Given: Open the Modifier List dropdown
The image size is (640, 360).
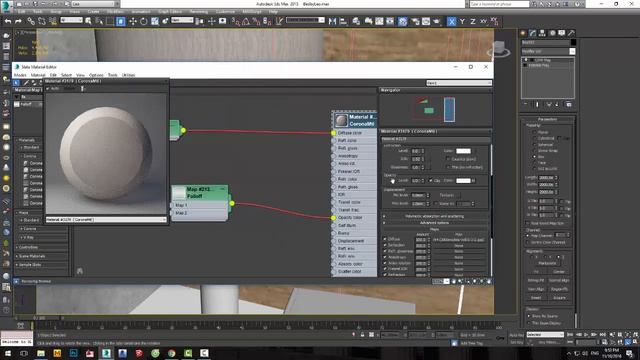Looking at the screenshot, I should pyautogui.click(x=548, y=51).
